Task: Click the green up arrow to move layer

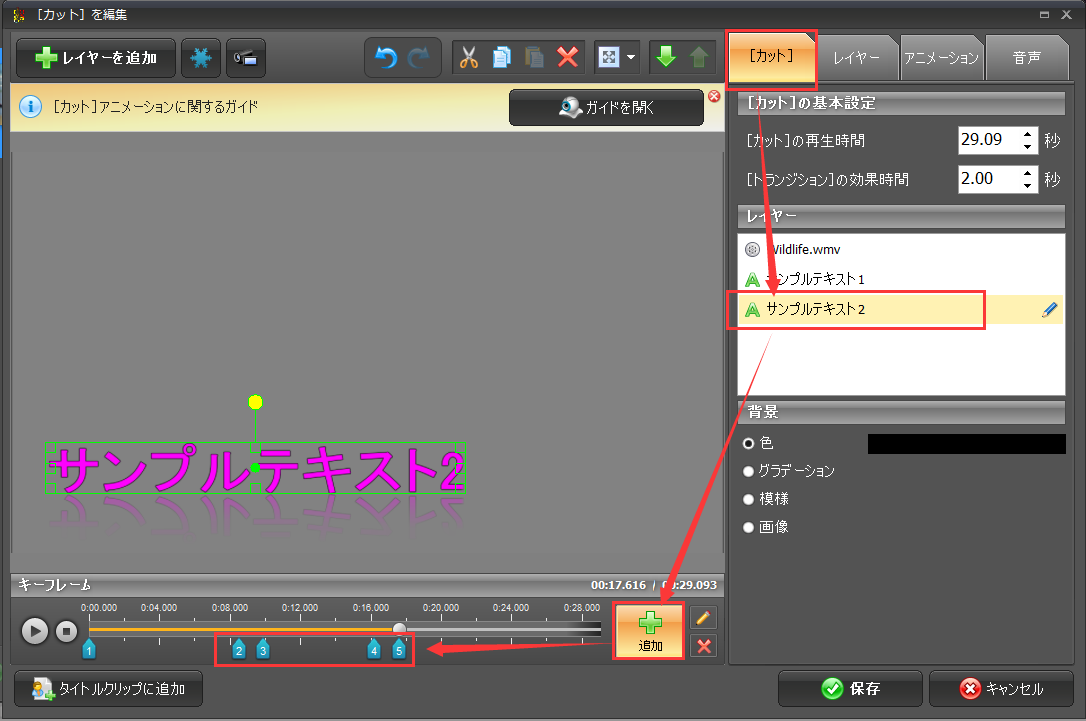Action: coord(697,57)
